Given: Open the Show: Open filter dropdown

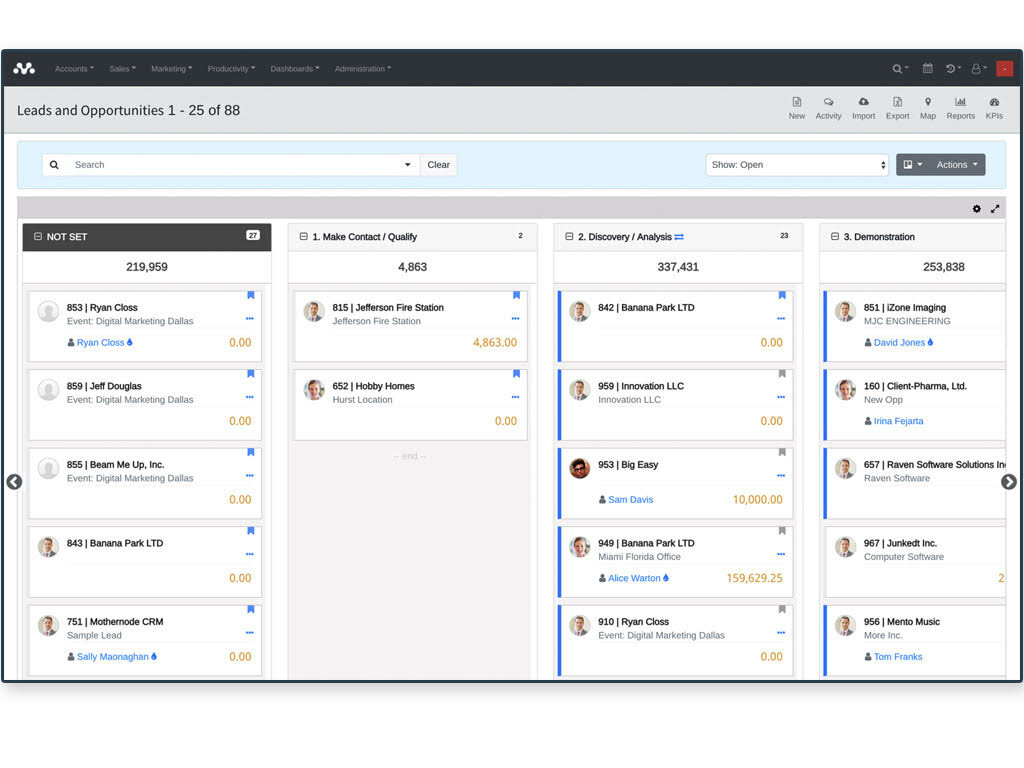Looking at the screenshot, I should coord(797,165).
